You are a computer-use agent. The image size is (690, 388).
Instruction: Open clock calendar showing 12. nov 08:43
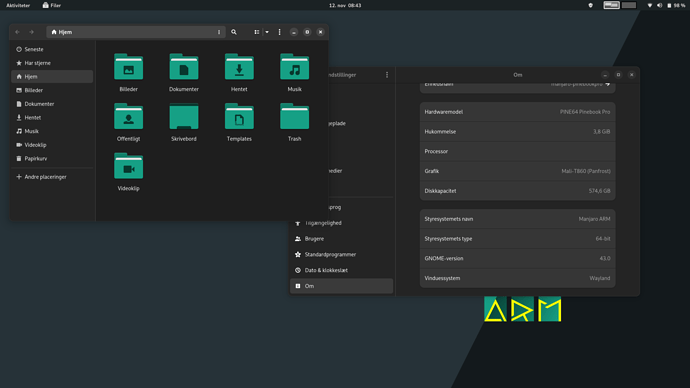coord(345,5)
